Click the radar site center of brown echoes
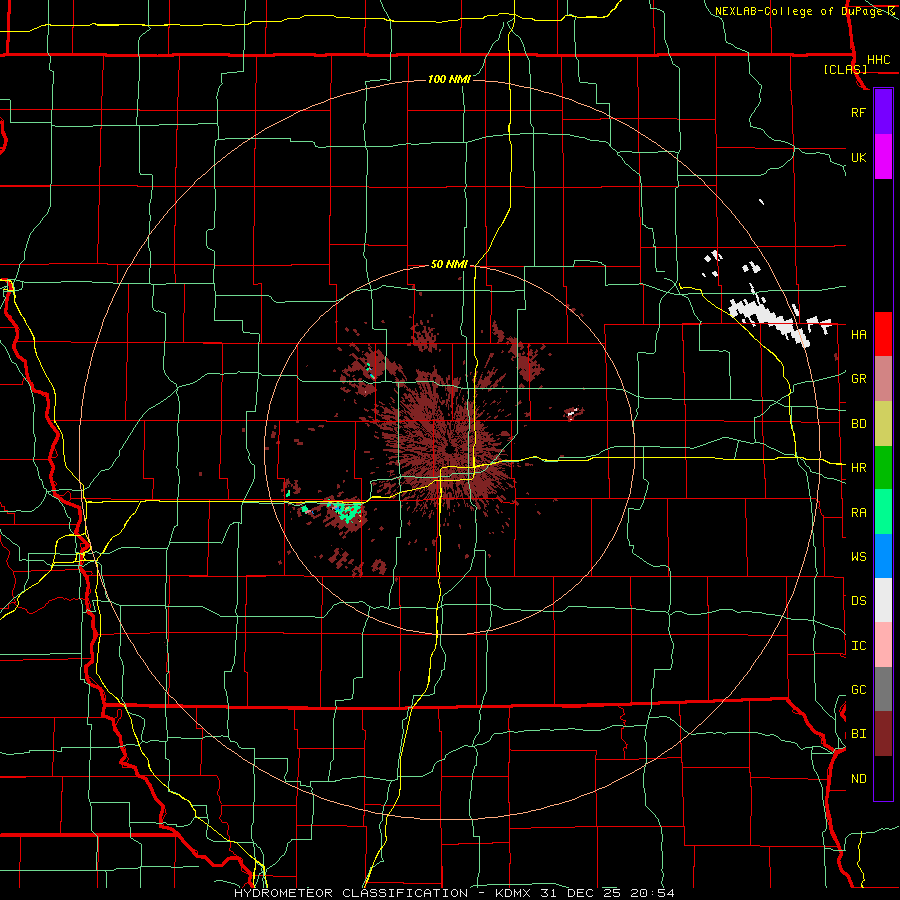Screen dimensions: 900x900 click(x=450, y=448)
